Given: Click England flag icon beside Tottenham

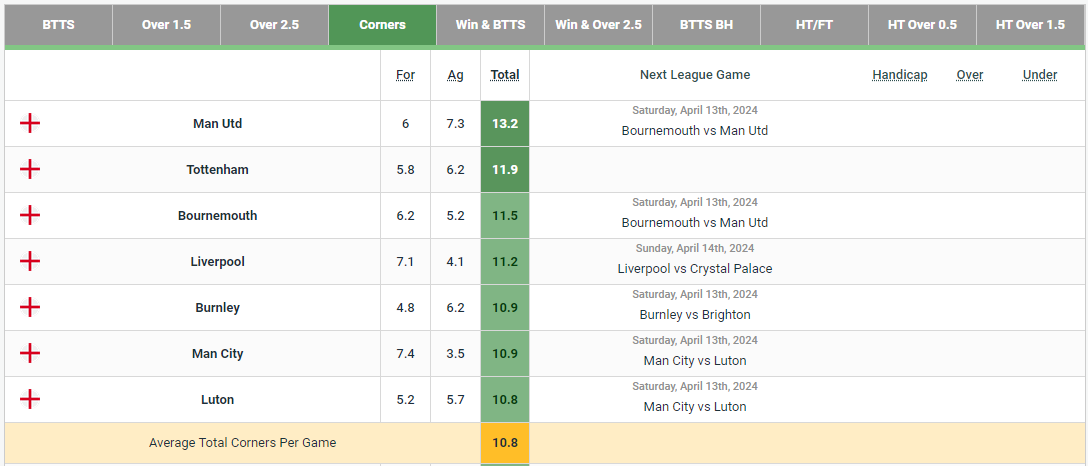Looking at the screenshot, I should pos(30,169).
